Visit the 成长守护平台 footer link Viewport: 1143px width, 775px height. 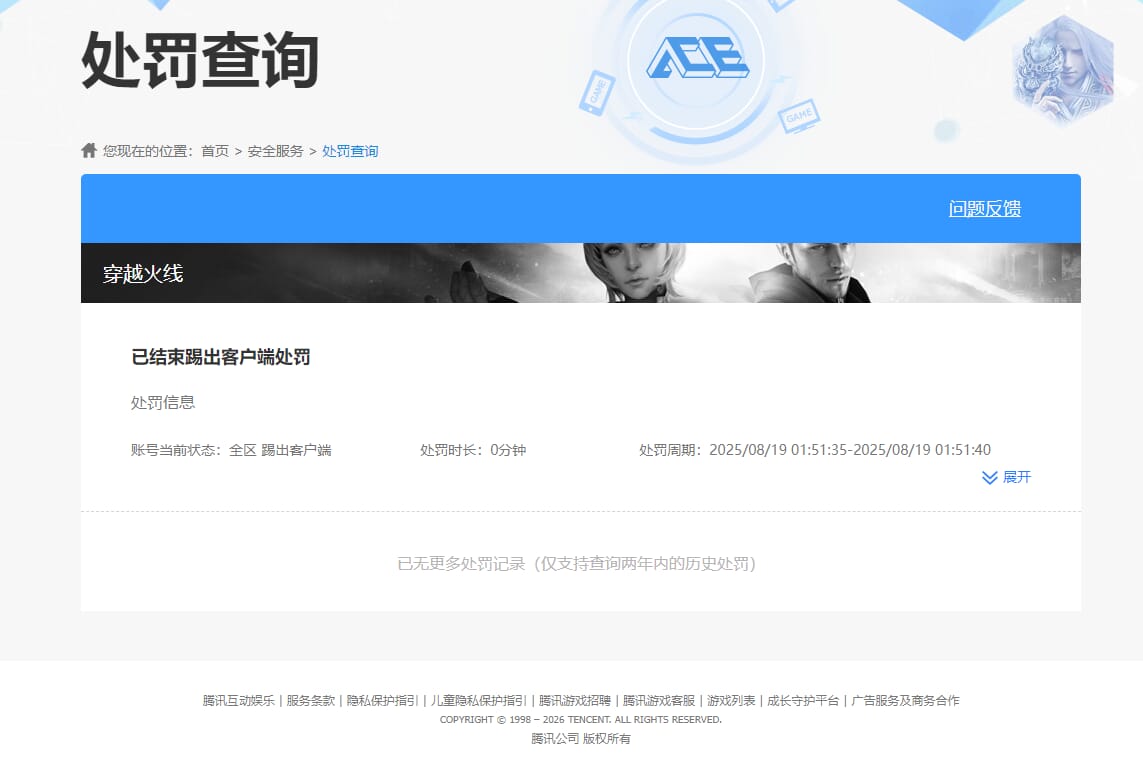[803, 701]
